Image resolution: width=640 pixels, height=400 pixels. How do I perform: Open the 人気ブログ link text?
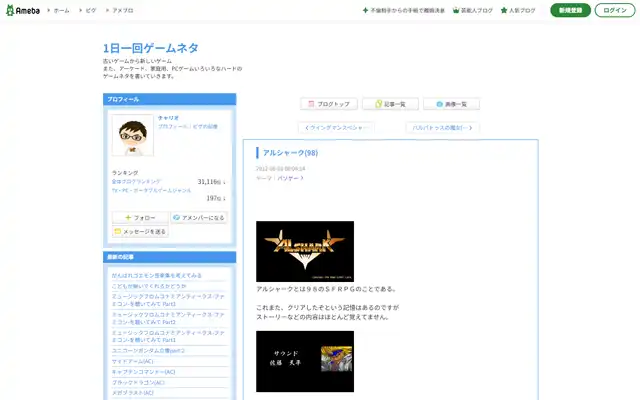(x=522, y=11)
